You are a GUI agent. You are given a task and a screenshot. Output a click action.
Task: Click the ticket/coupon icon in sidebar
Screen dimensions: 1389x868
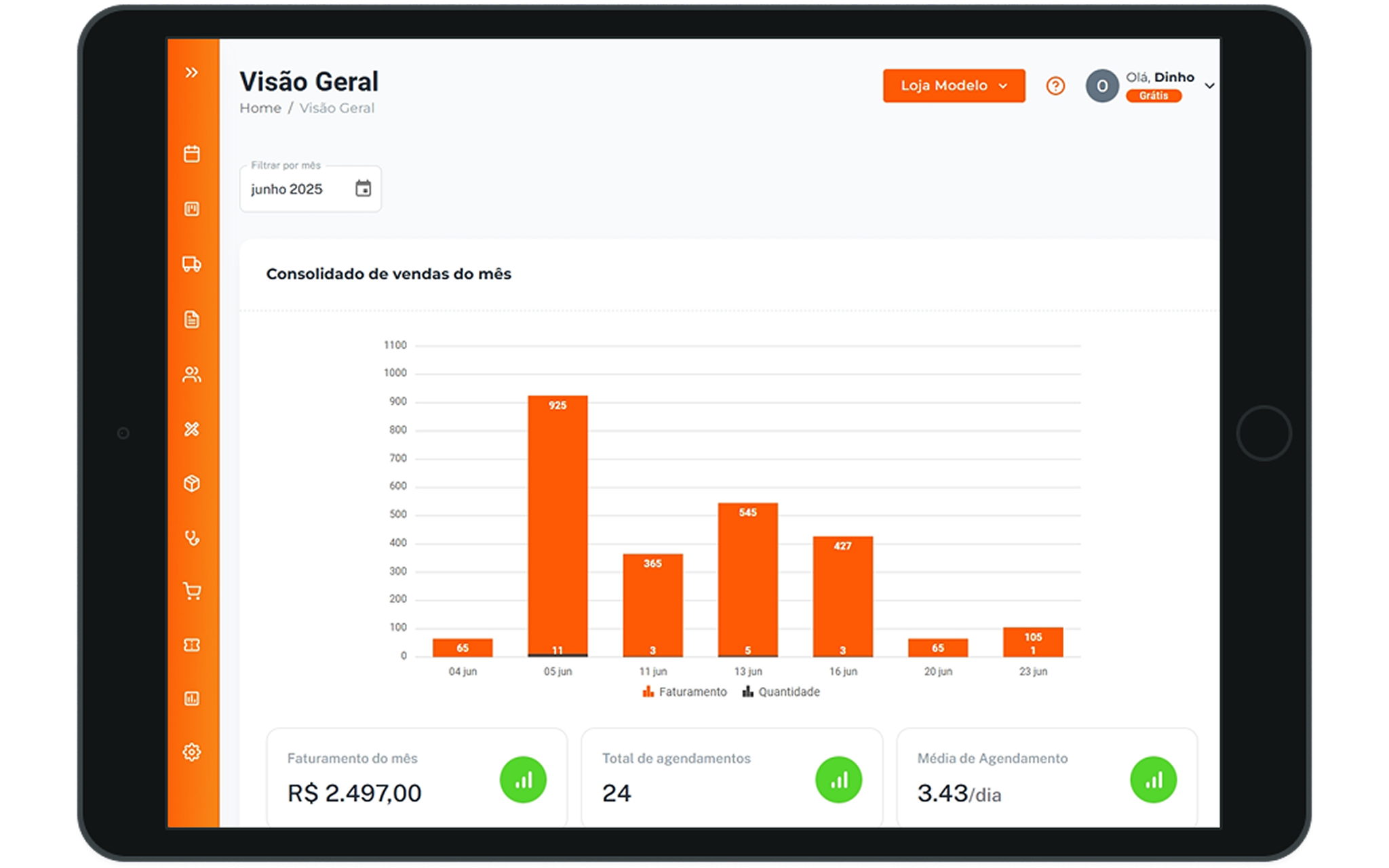point(192,644)
